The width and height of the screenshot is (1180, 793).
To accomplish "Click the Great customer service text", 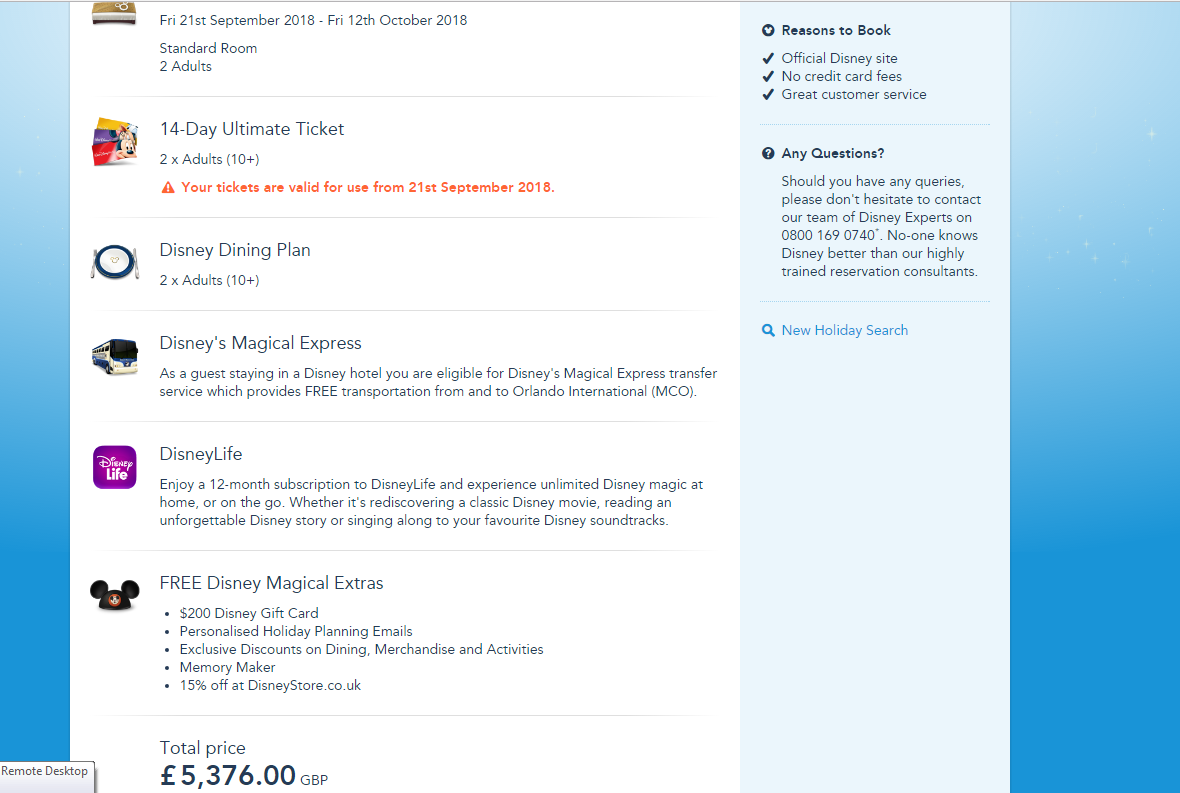I will pyautogui.click(x=854, y=94).
